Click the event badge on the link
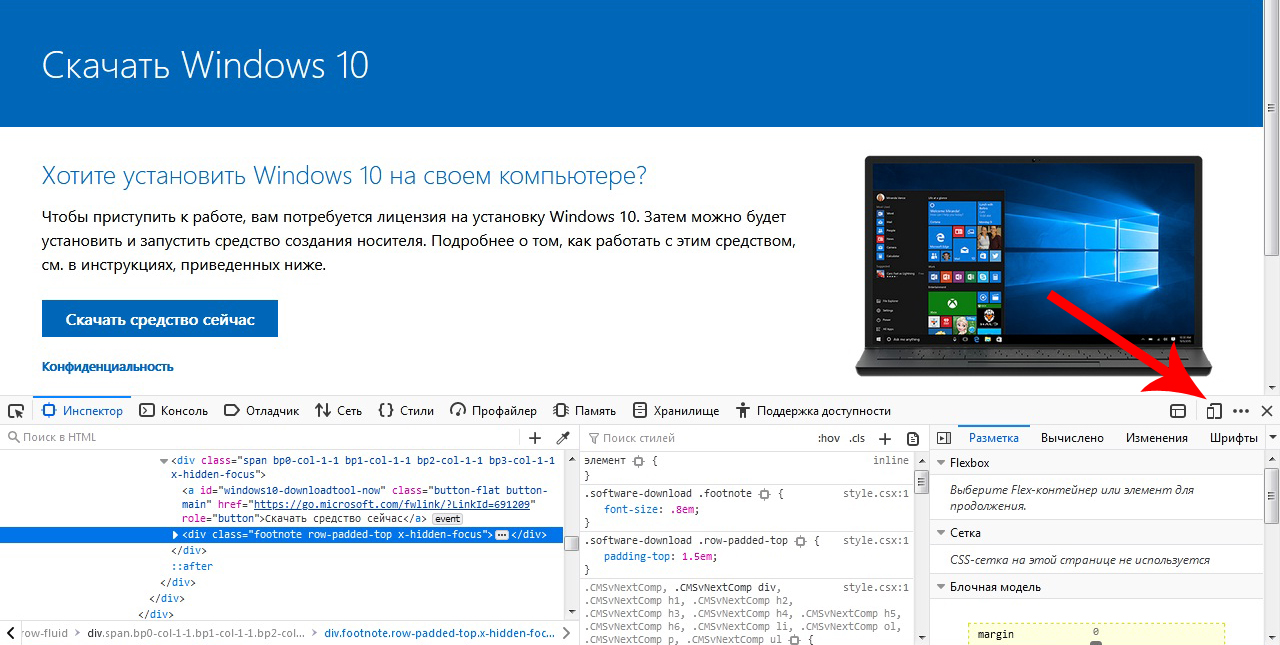Viewport: 1280px width, 645px height. tap(447, 519)
